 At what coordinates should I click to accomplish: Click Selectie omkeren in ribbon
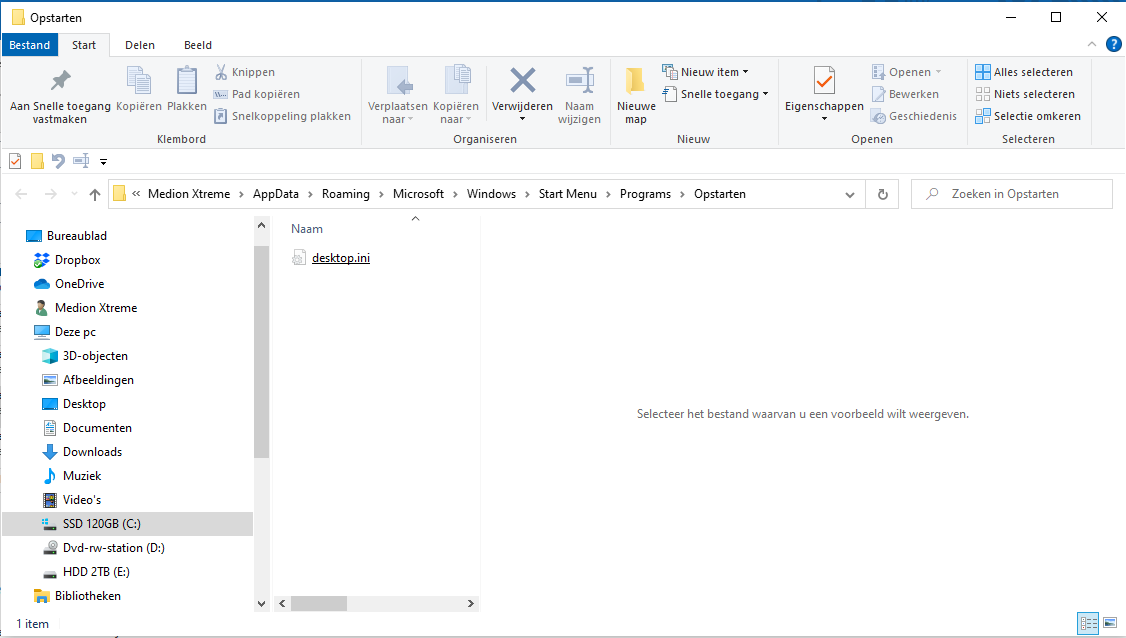1027,116
